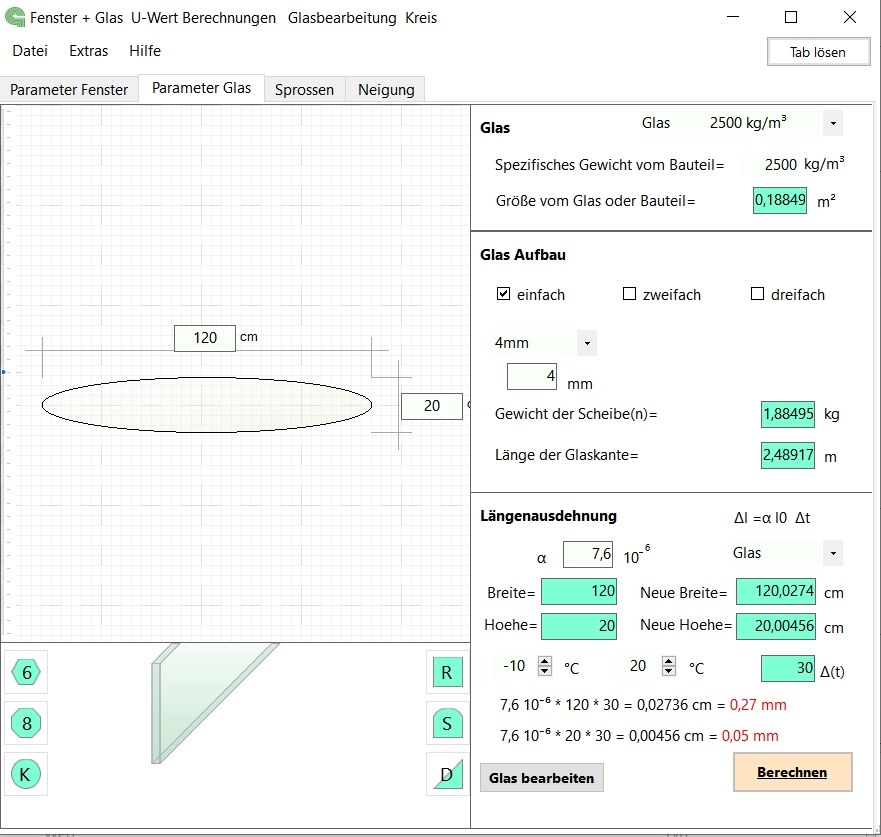Choose the circle shape icon labeled K

[26, 774]
